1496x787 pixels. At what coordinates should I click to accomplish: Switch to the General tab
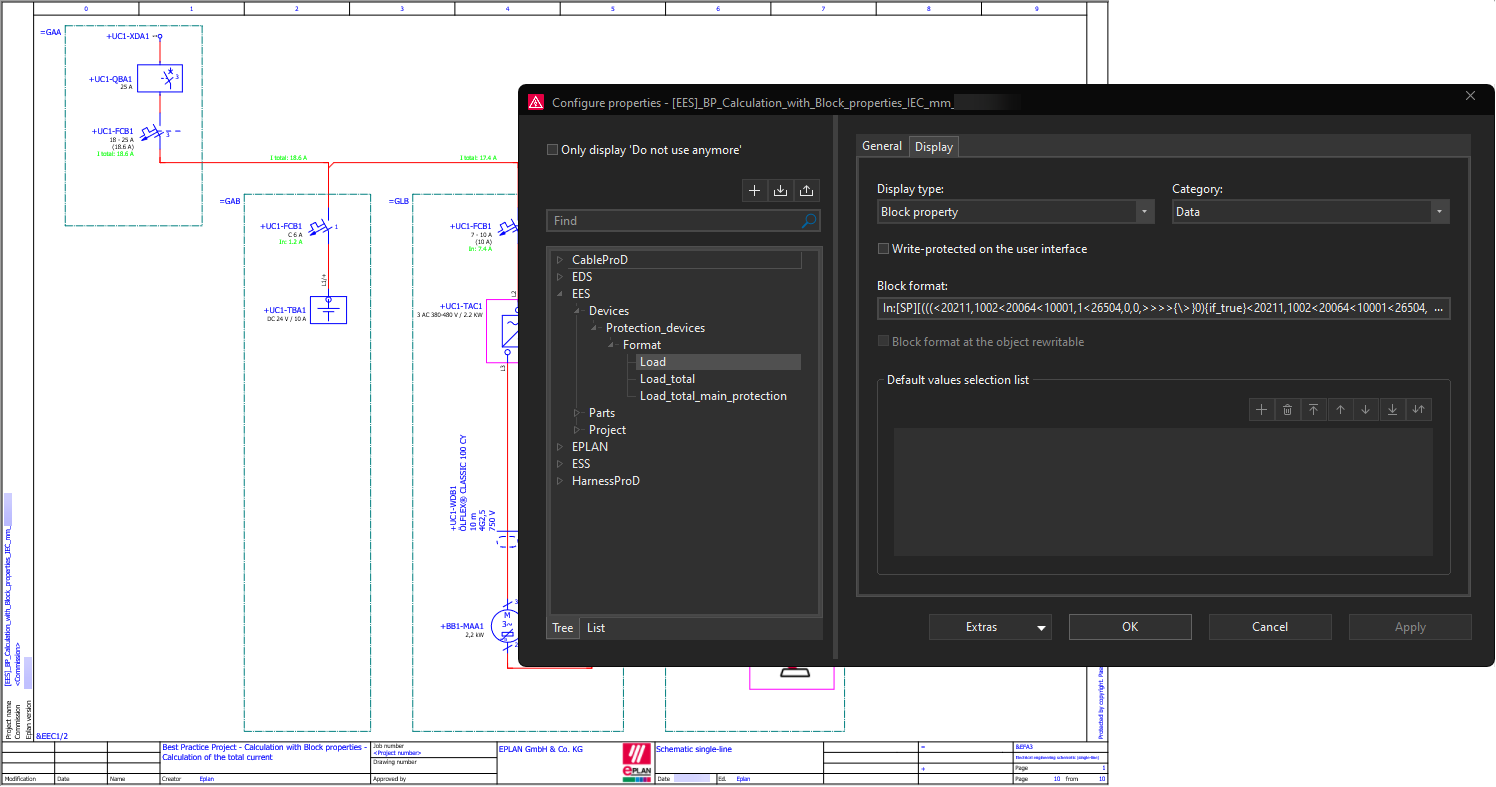click(x=882, y=146)
